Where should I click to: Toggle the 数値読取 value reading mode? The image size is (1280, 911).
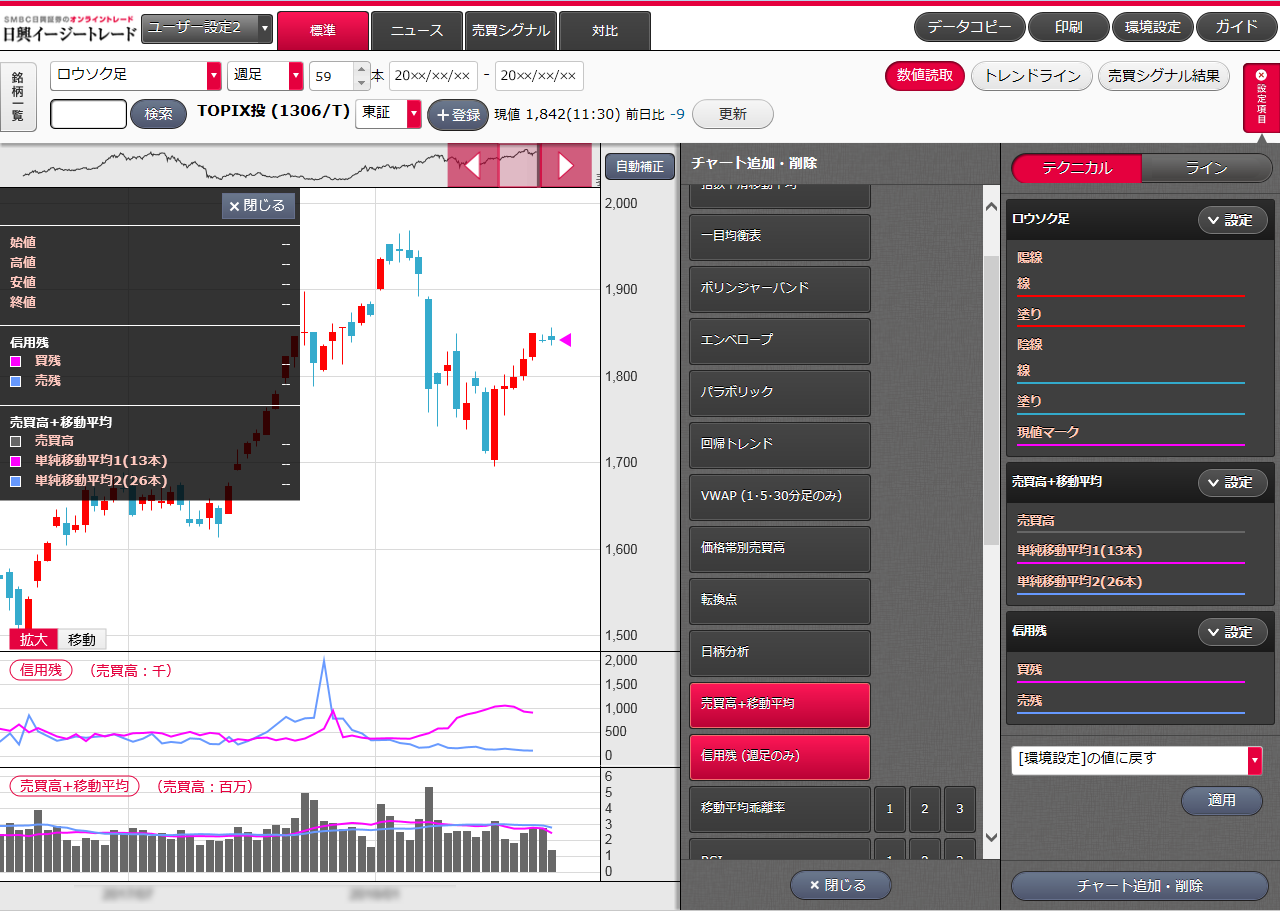pos(924,76)
